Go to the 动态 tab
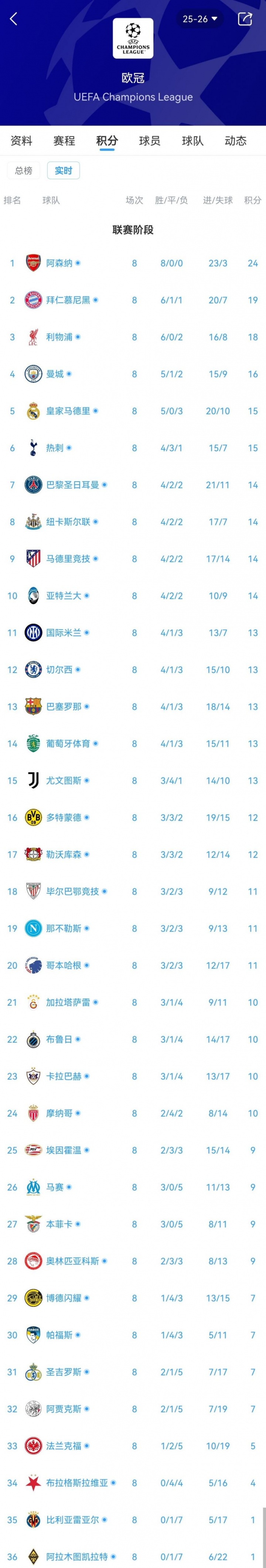Viewport: 266px width, 1568px height. point(236,141)
